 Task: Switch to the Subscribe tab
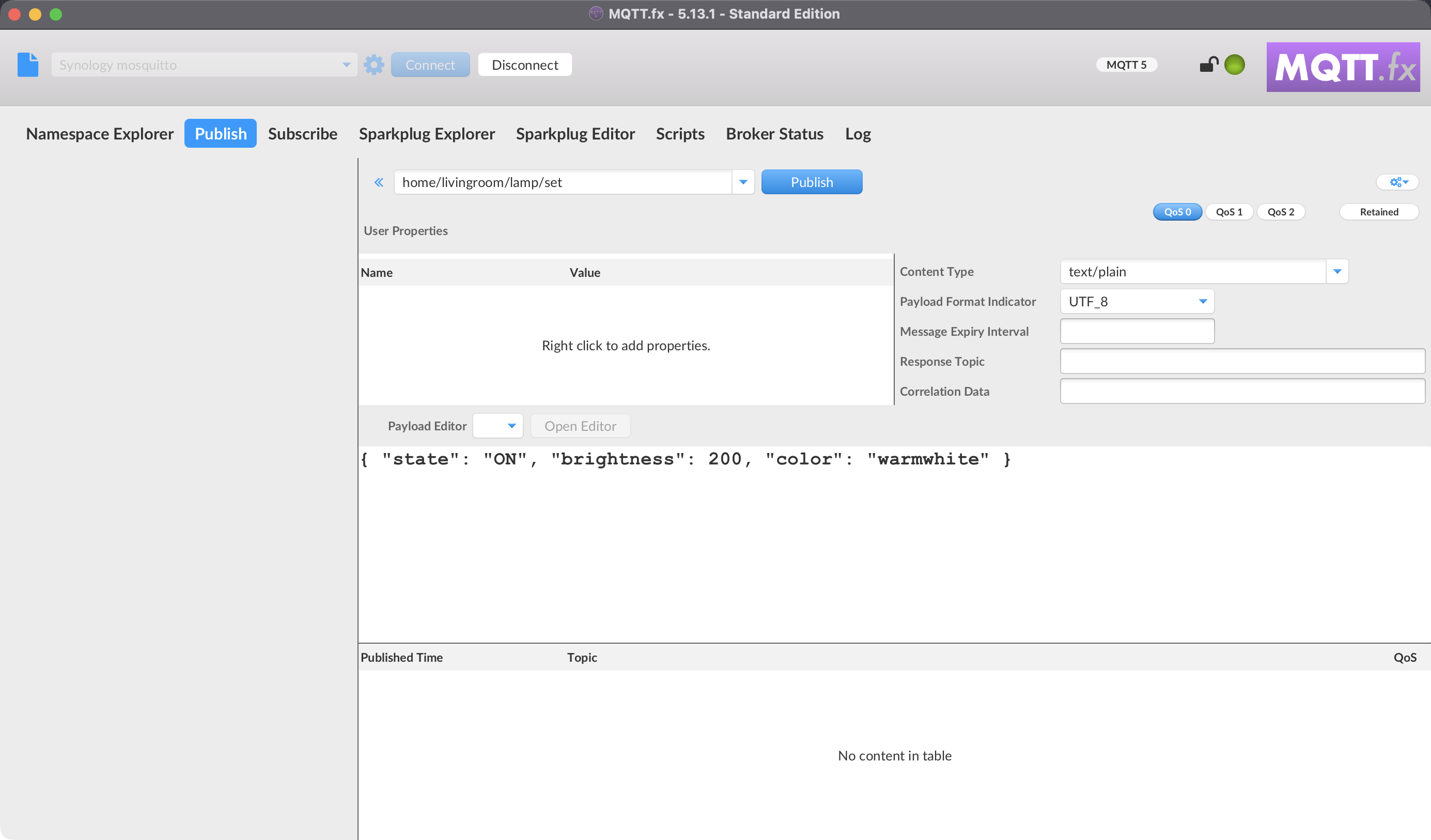[x=303, y=133]
